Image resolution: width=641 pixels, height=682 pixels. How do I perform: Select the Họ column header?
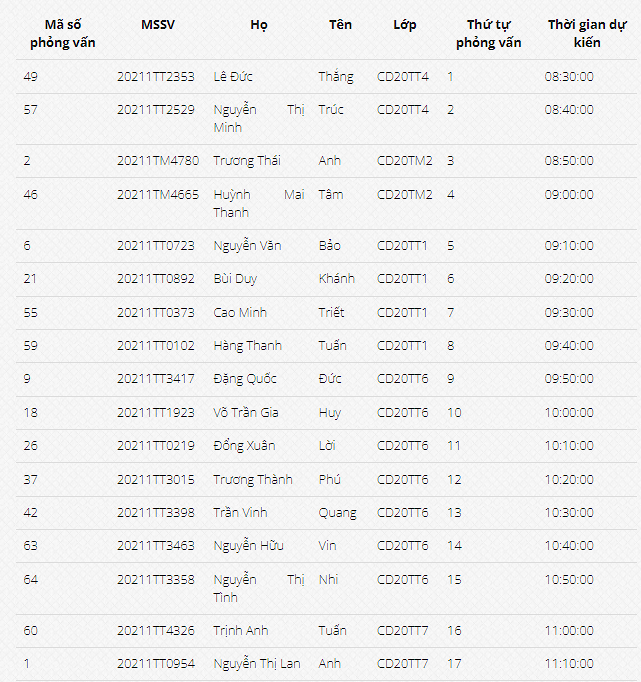[x=259, y=25]
